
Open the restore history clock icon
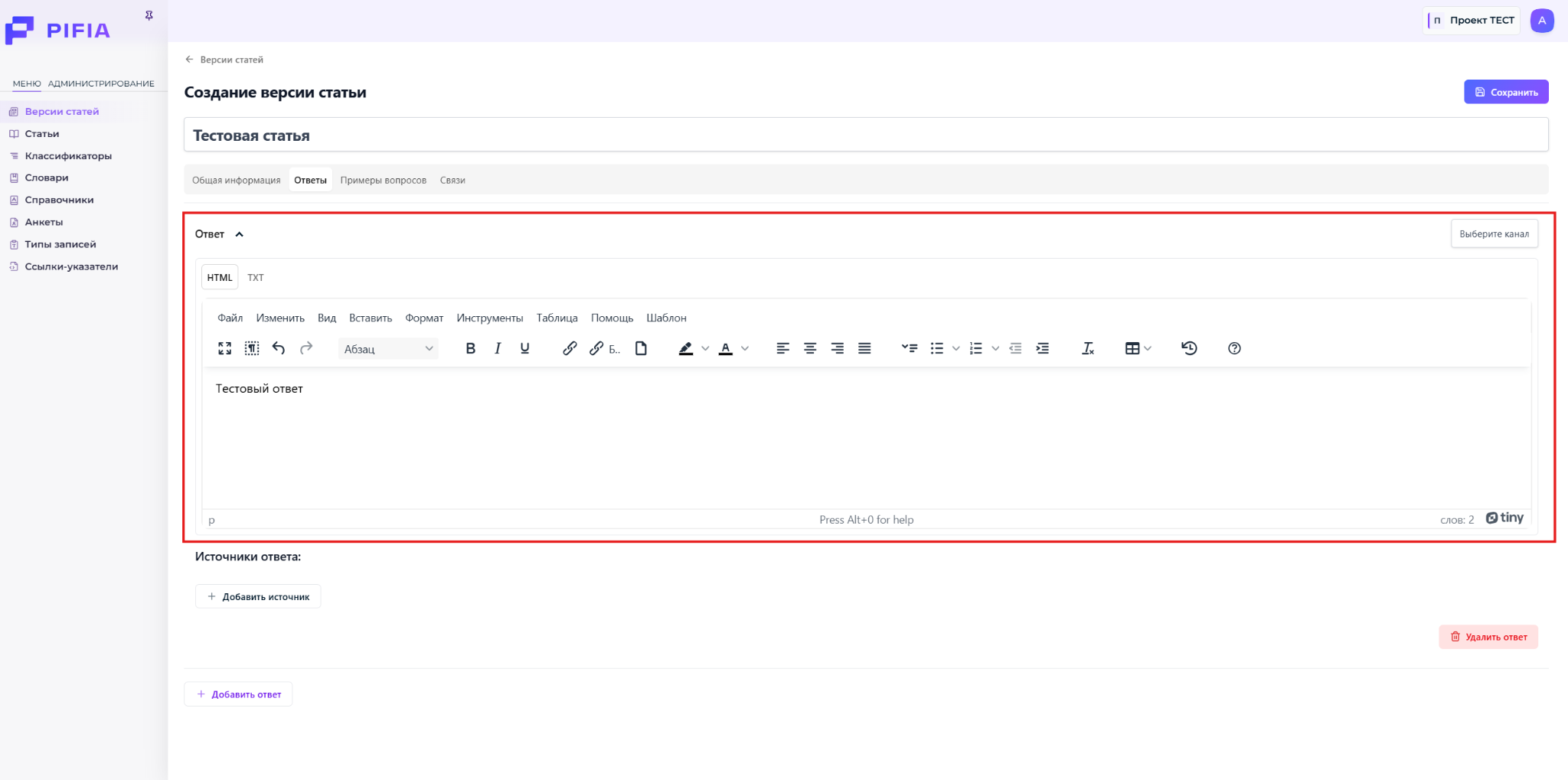[x=1189, y=348]
